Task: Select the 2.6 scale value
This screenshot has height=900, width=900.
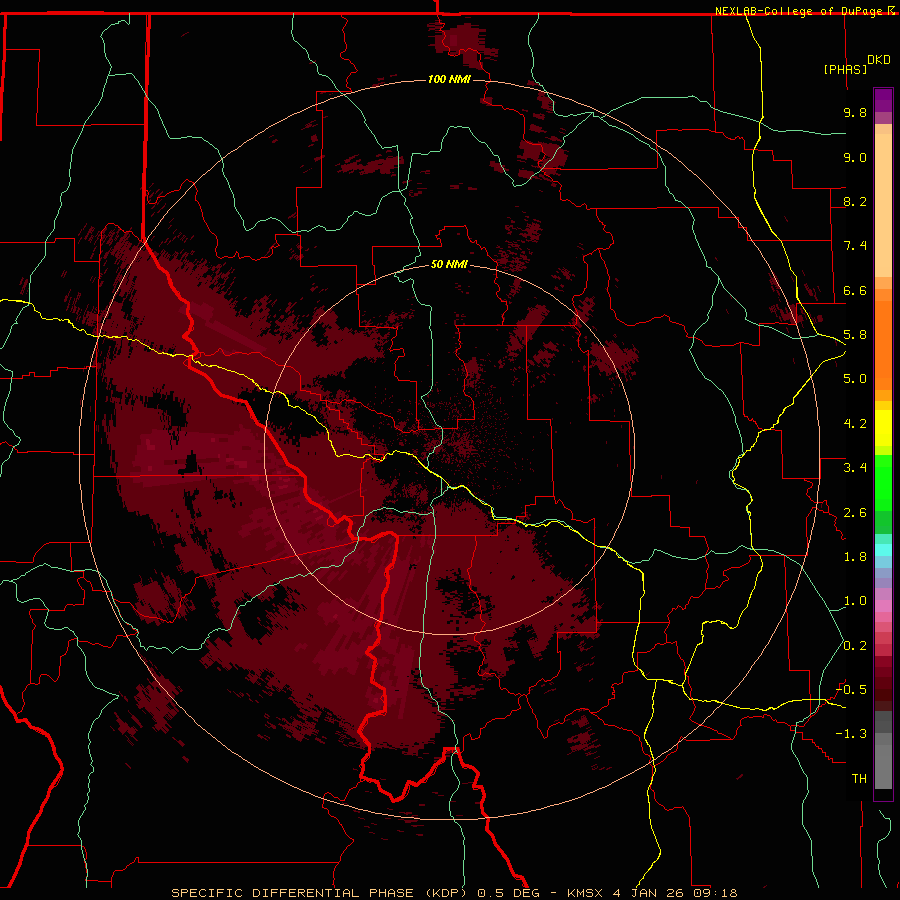Action: tap(855, 513)
